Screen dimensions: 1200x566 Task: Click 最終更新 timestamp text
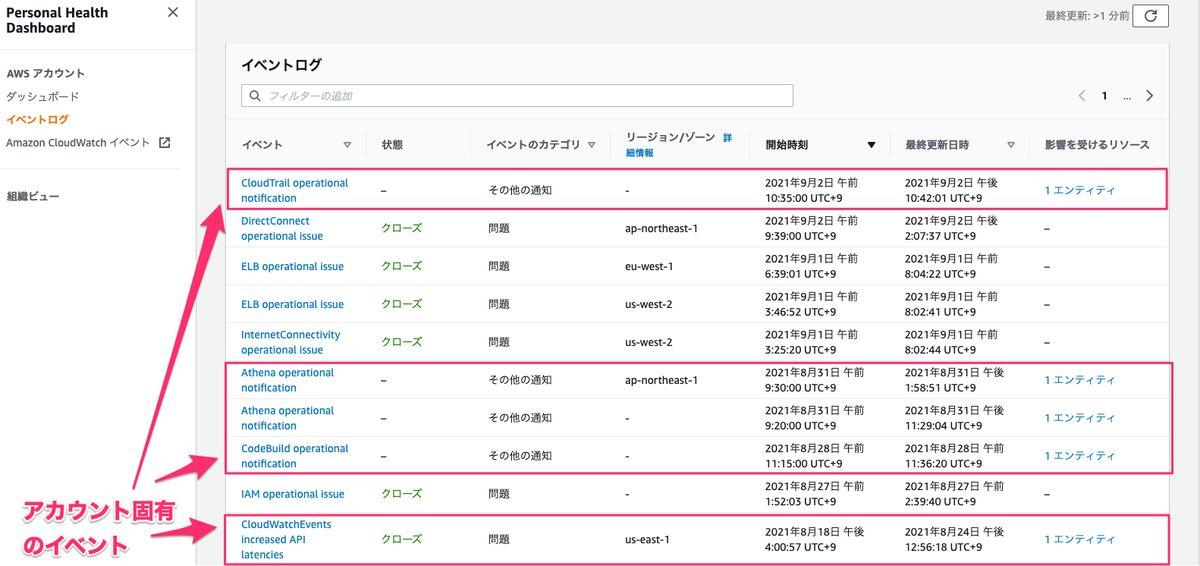click(x=1086, y=15)
